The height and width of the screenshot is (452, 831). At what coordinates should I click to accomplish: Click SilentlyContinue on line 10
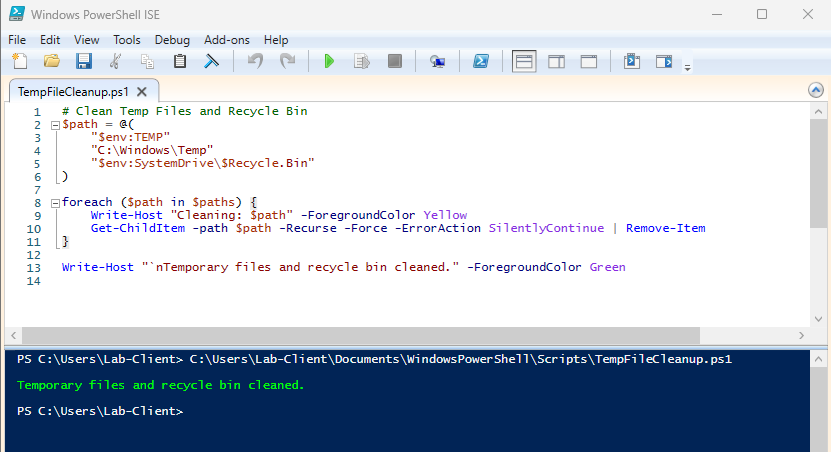pos(546,228)
